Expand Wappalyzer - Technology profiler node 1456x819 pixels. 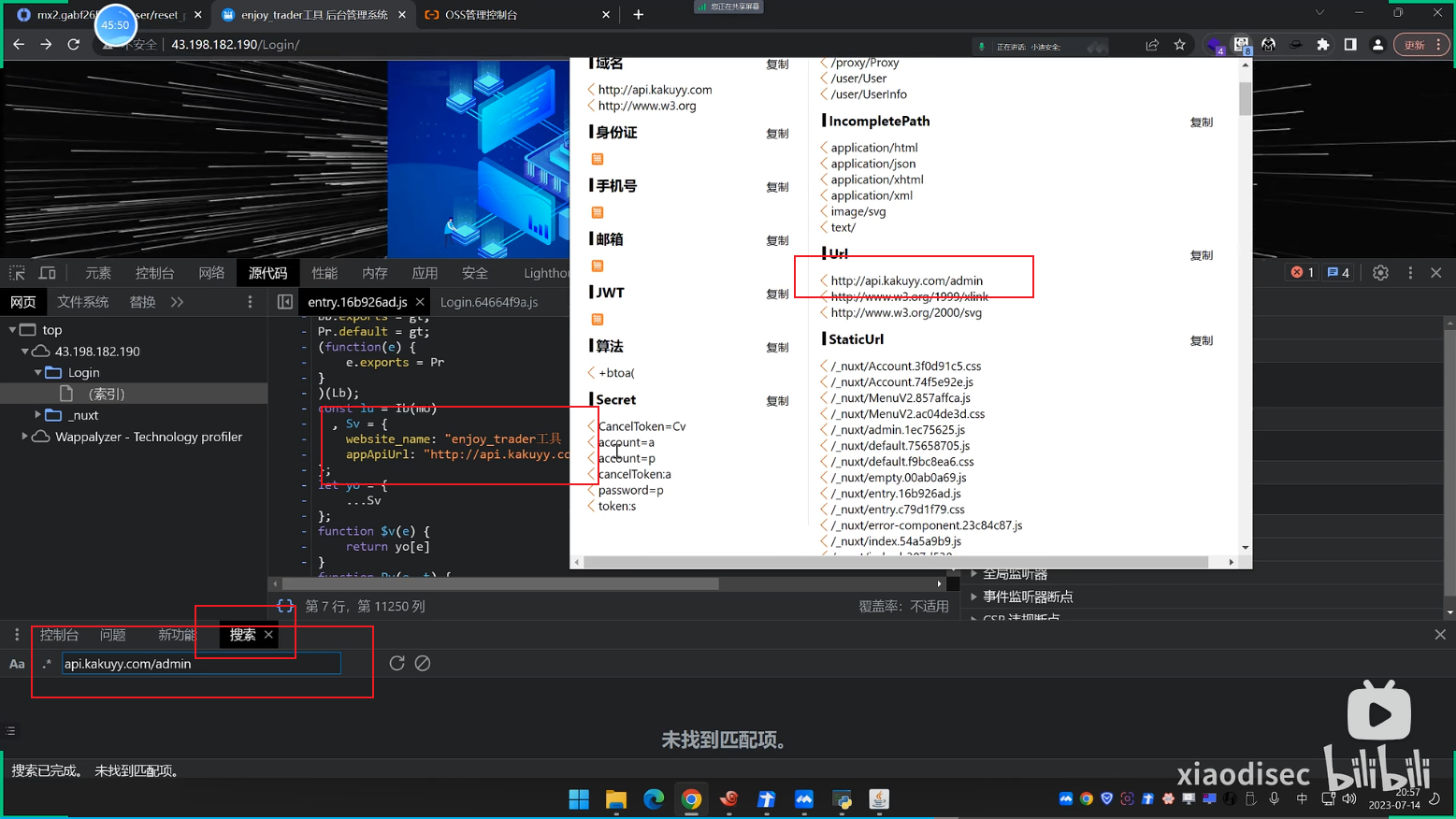pos(24,437)
